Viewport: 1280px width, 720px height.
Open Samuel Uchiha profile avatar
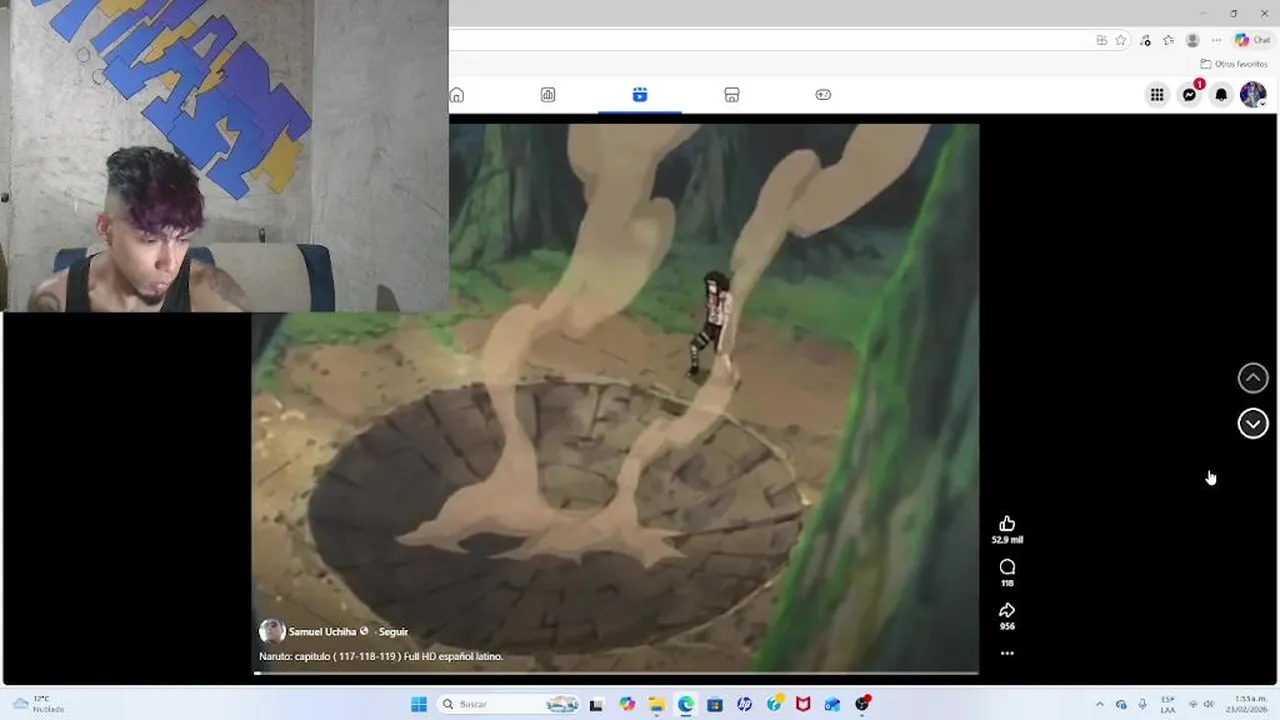272,631
